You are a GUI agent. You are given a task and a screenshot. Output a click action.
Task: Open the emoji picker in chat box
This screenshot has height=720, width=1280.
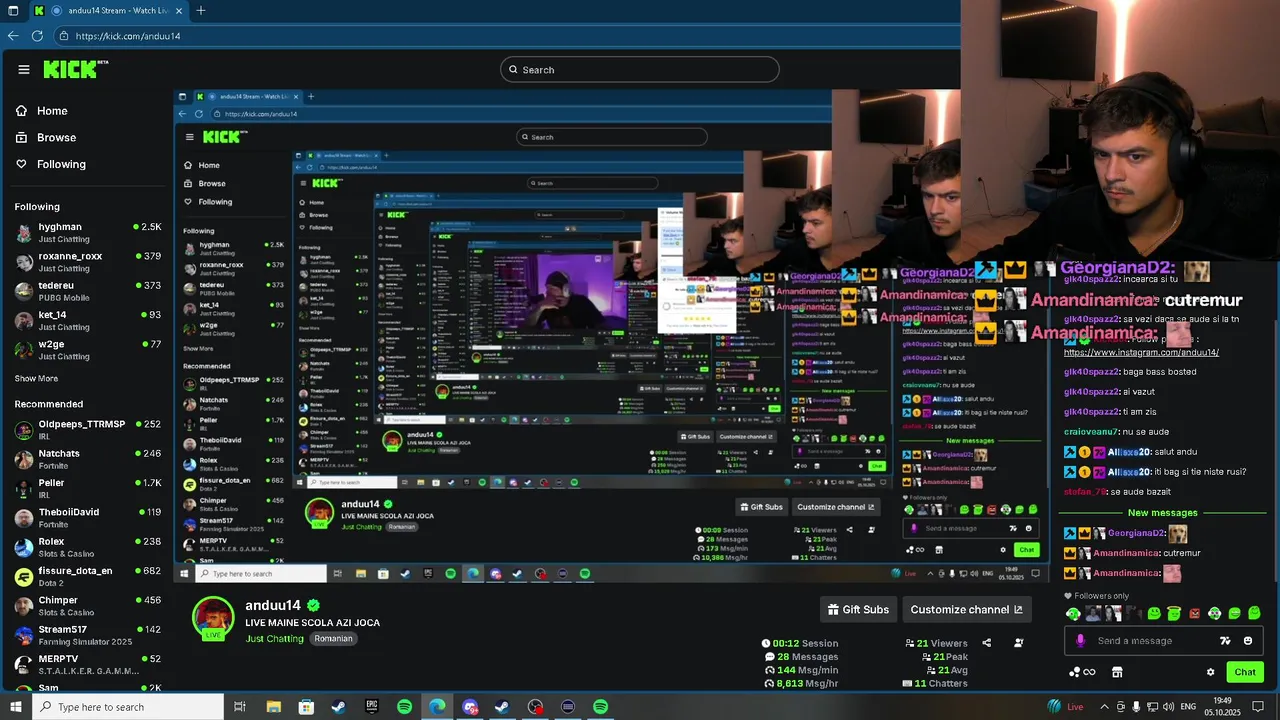[1248, 641]
